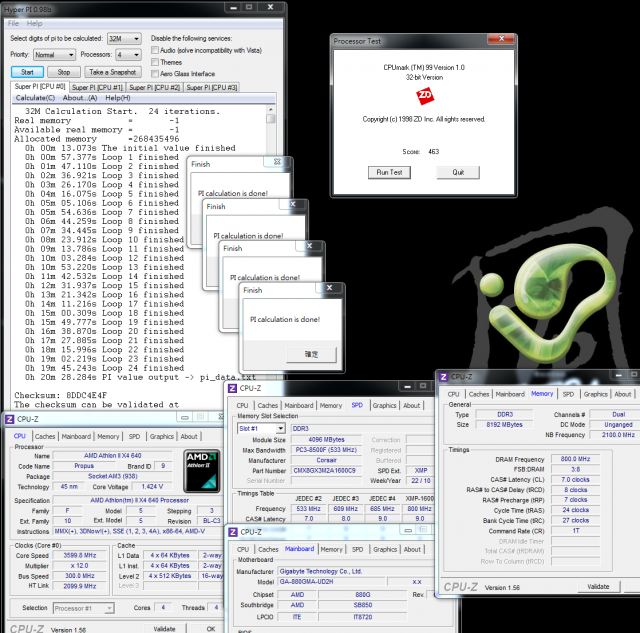
Task: Open Caches tab in CPU-Z Mainboard window
Action: (268, 550)
